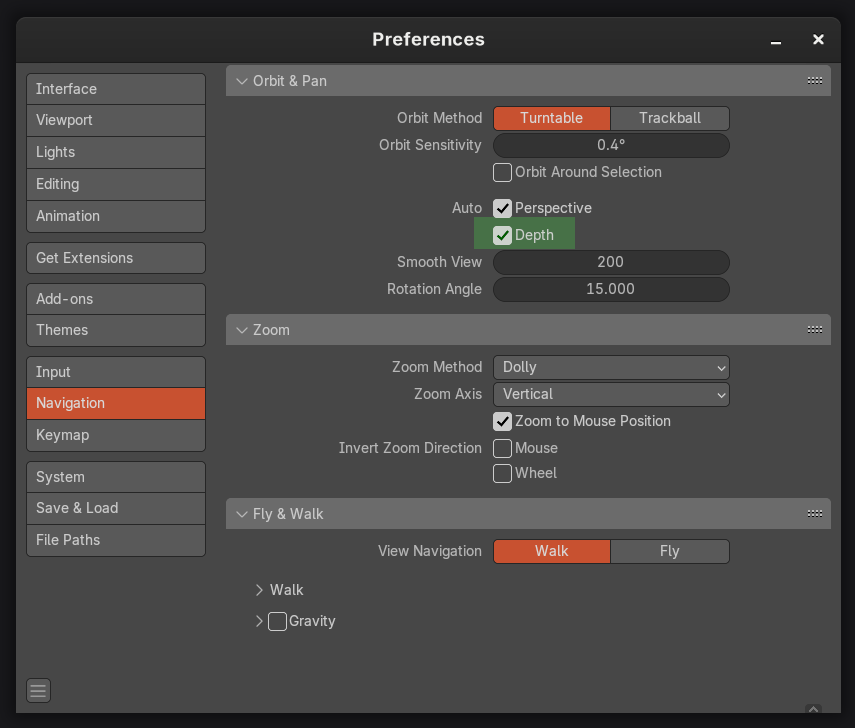This screenshot has height=728, width=855.
Task: Collapse the Fly & Walk panel
Action: [x=242, y=514]
